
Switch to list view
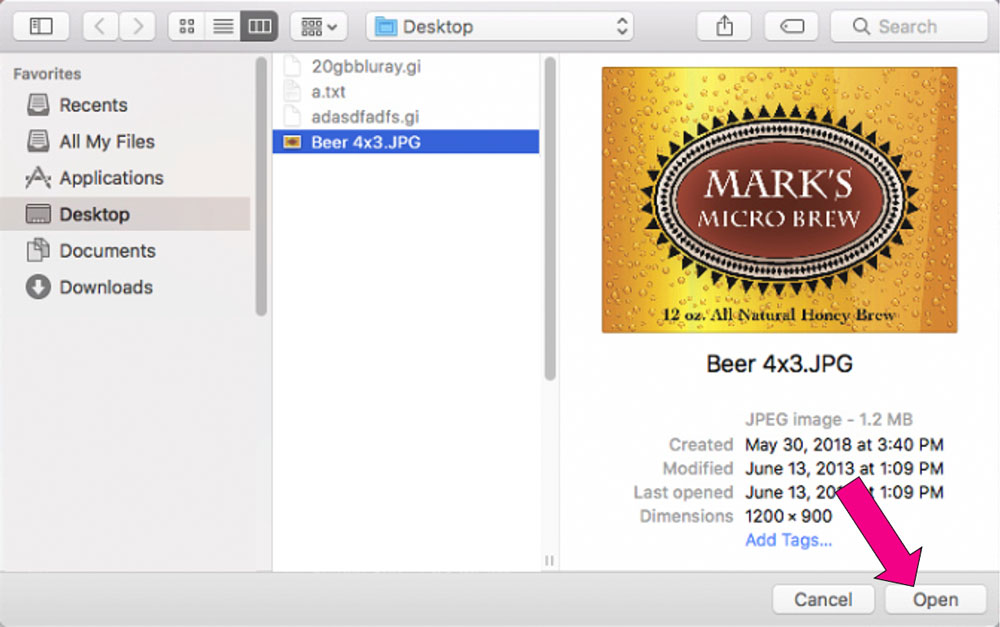(x=223, y=26)
